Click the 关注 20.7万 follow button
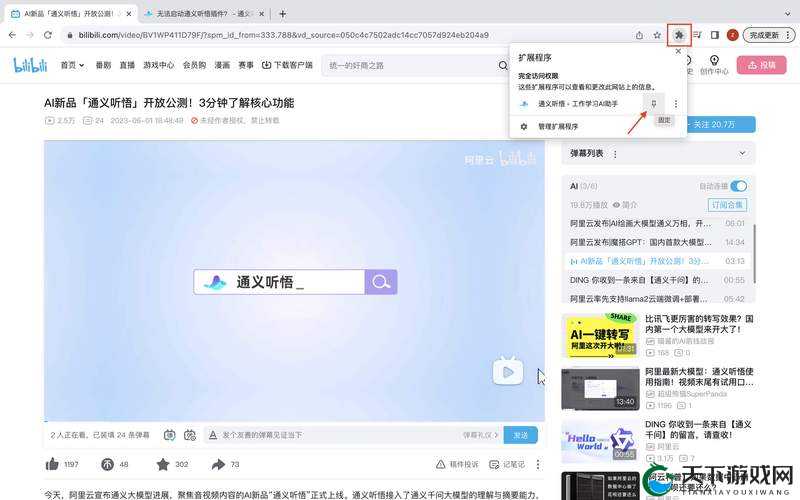 (721, 124)
